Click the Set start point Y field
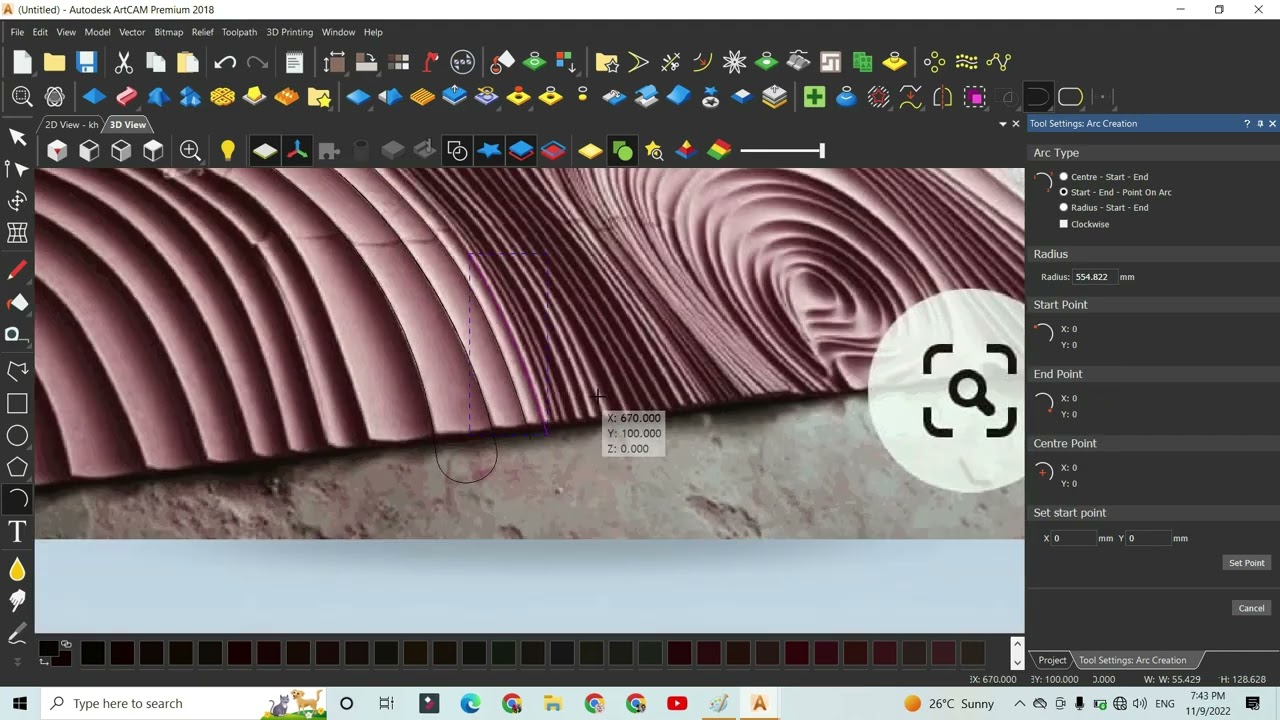The image size is (1280, 720). click(x=1148, y=538)
